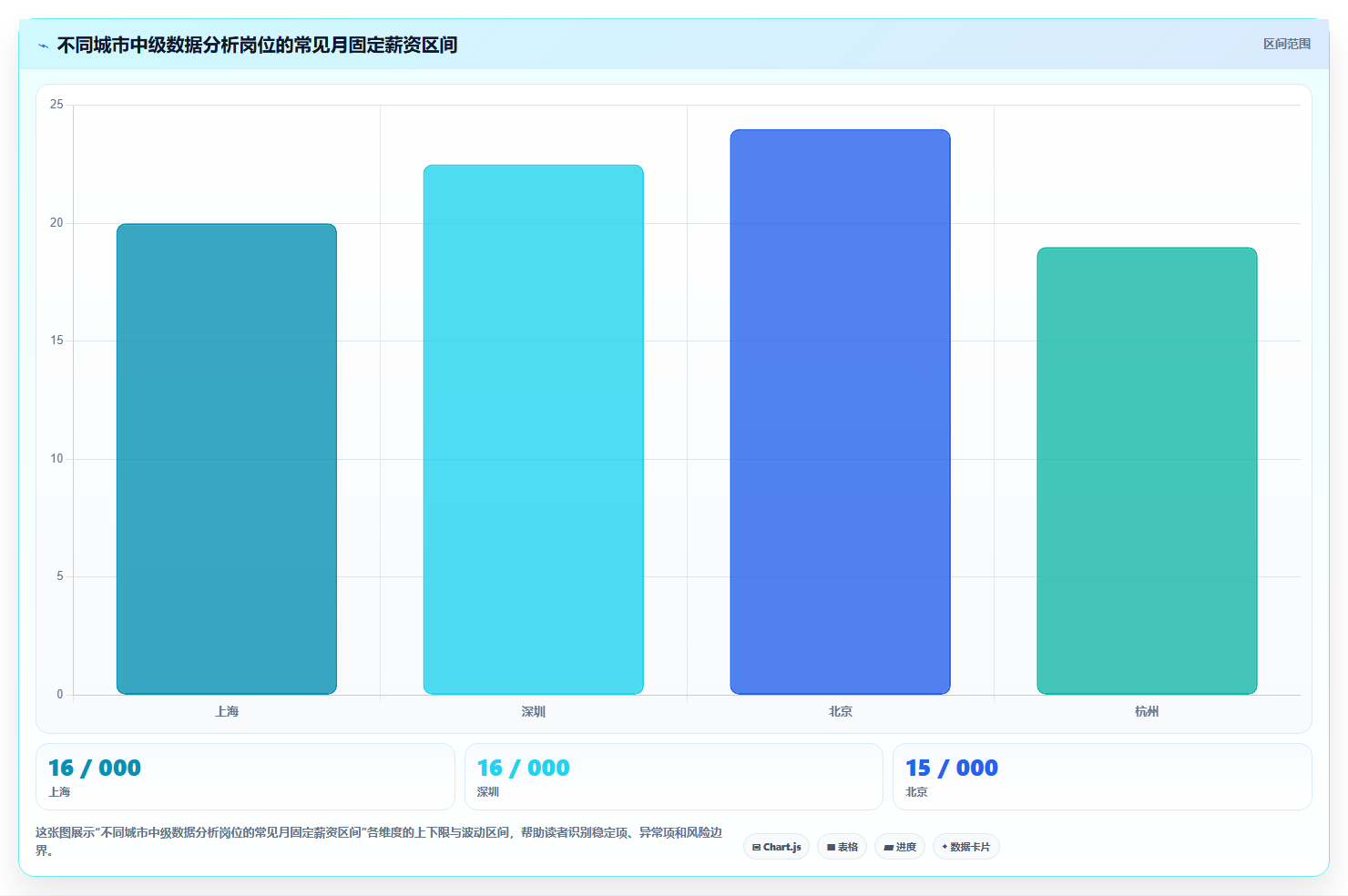Click the description text starting 这张图展示

(x=379, y=841)
